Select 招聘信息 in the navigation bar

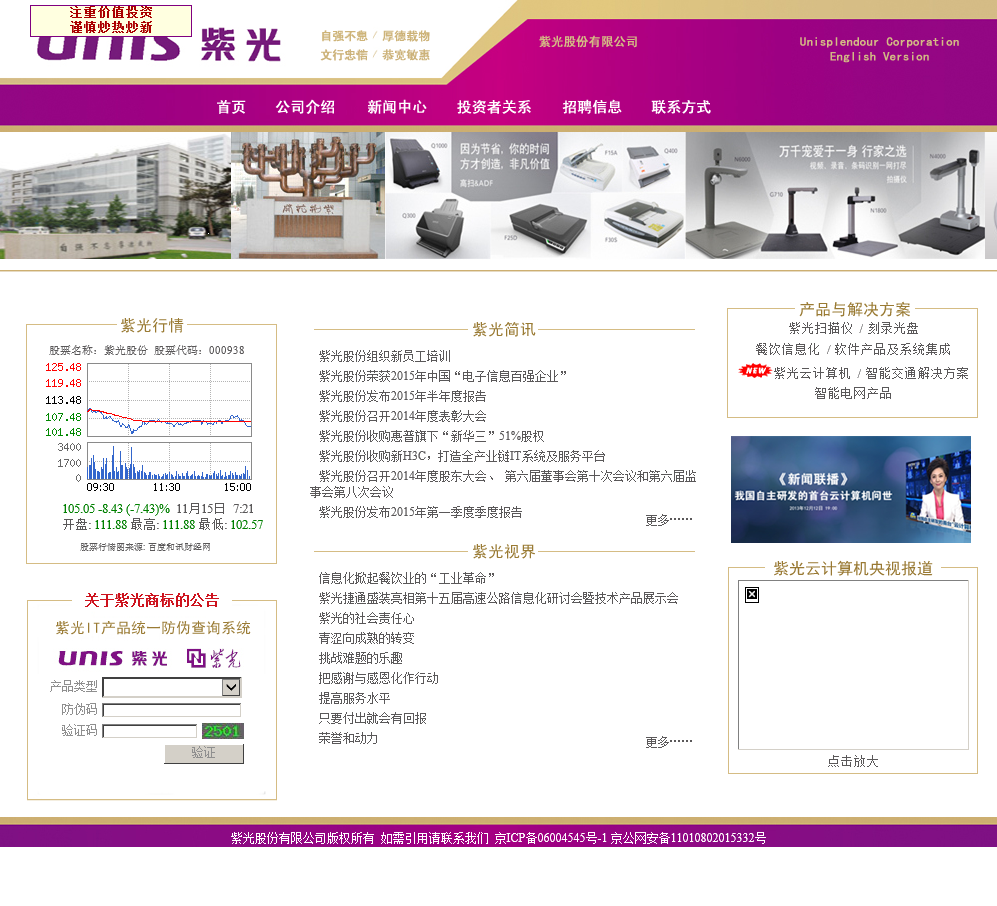click(592, 107)
